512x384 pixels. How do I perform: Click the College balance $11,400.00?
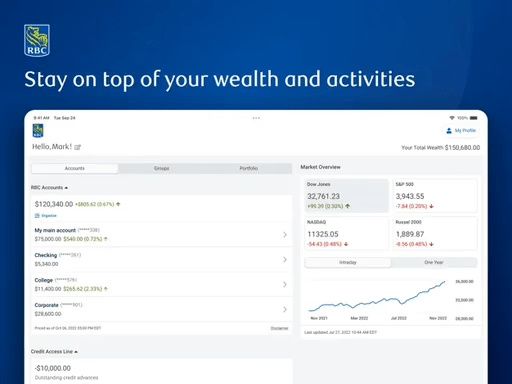click(48, 289)
